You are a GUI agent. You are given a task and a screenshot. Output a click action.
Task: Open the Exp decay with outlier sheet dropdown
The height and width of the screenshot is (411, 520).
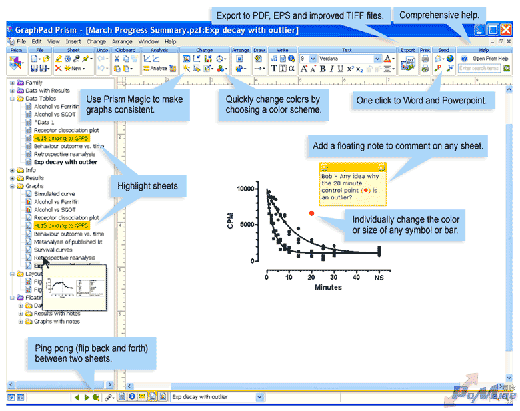(259, 397)
